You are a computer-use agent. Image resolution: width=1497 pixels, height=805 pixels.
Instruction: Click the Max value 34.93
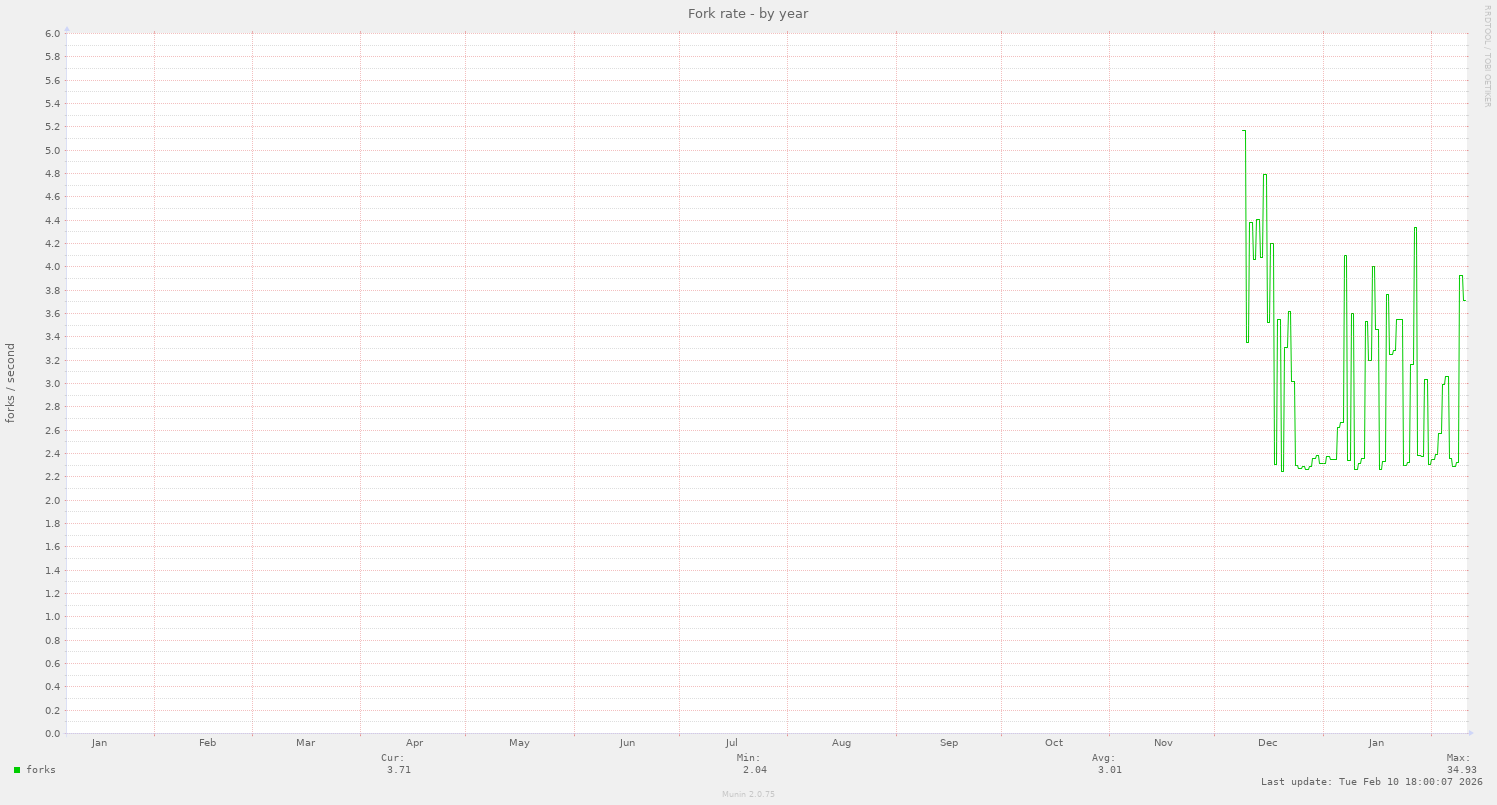point(1461,770)
